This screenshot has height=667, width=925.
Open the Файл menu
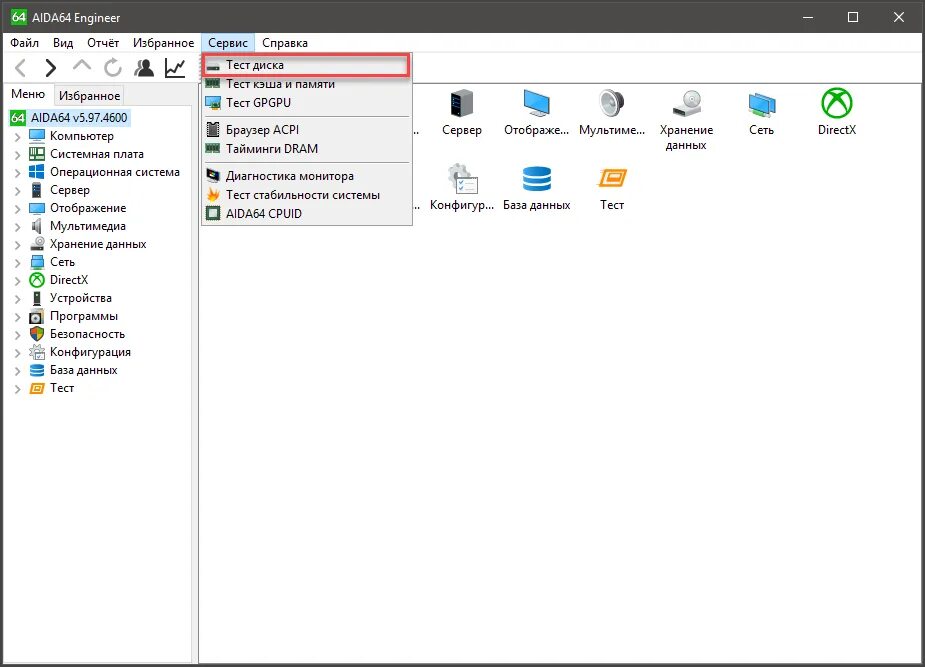[x=24, y=42]
